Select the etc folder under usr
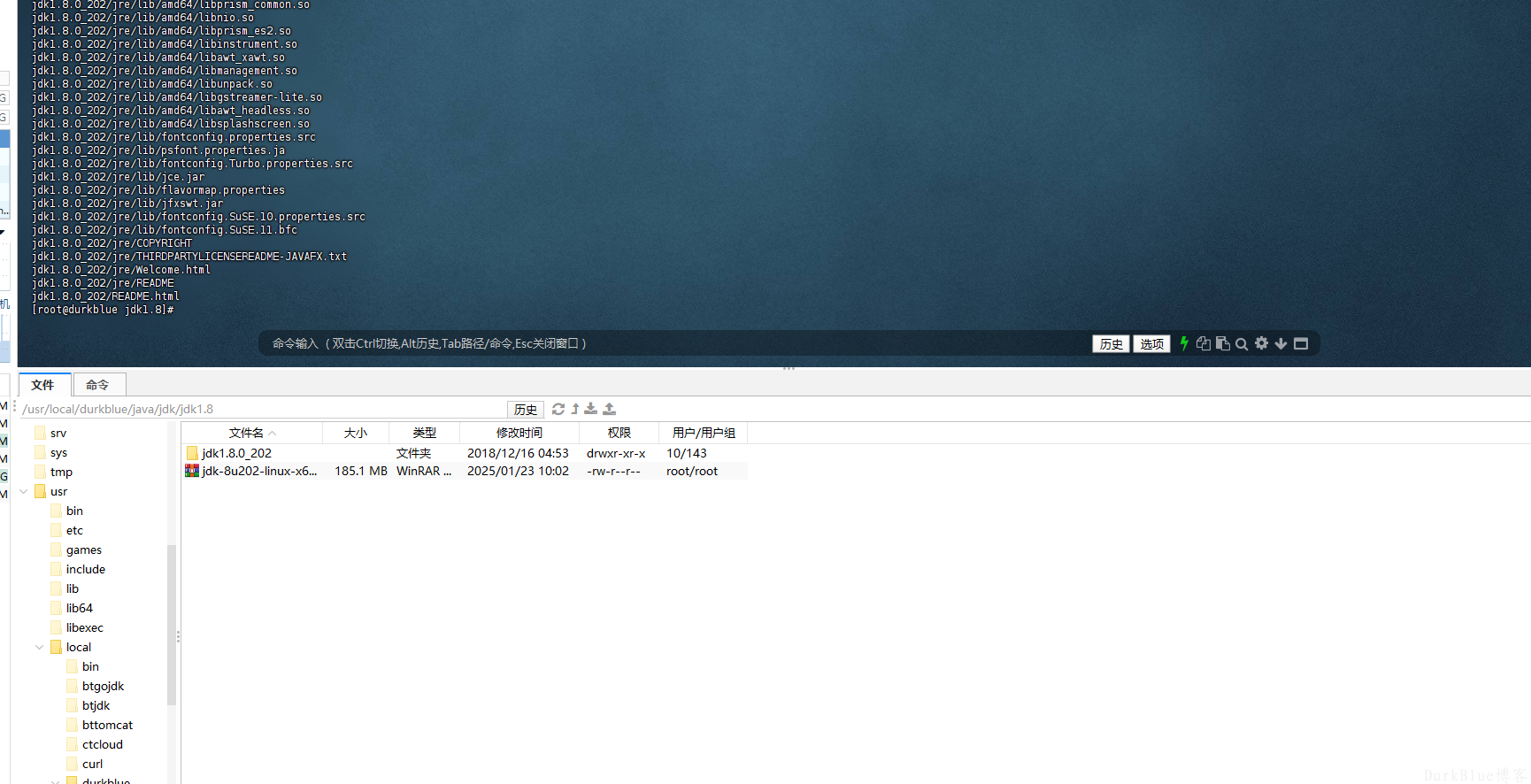 coord(74,530)
